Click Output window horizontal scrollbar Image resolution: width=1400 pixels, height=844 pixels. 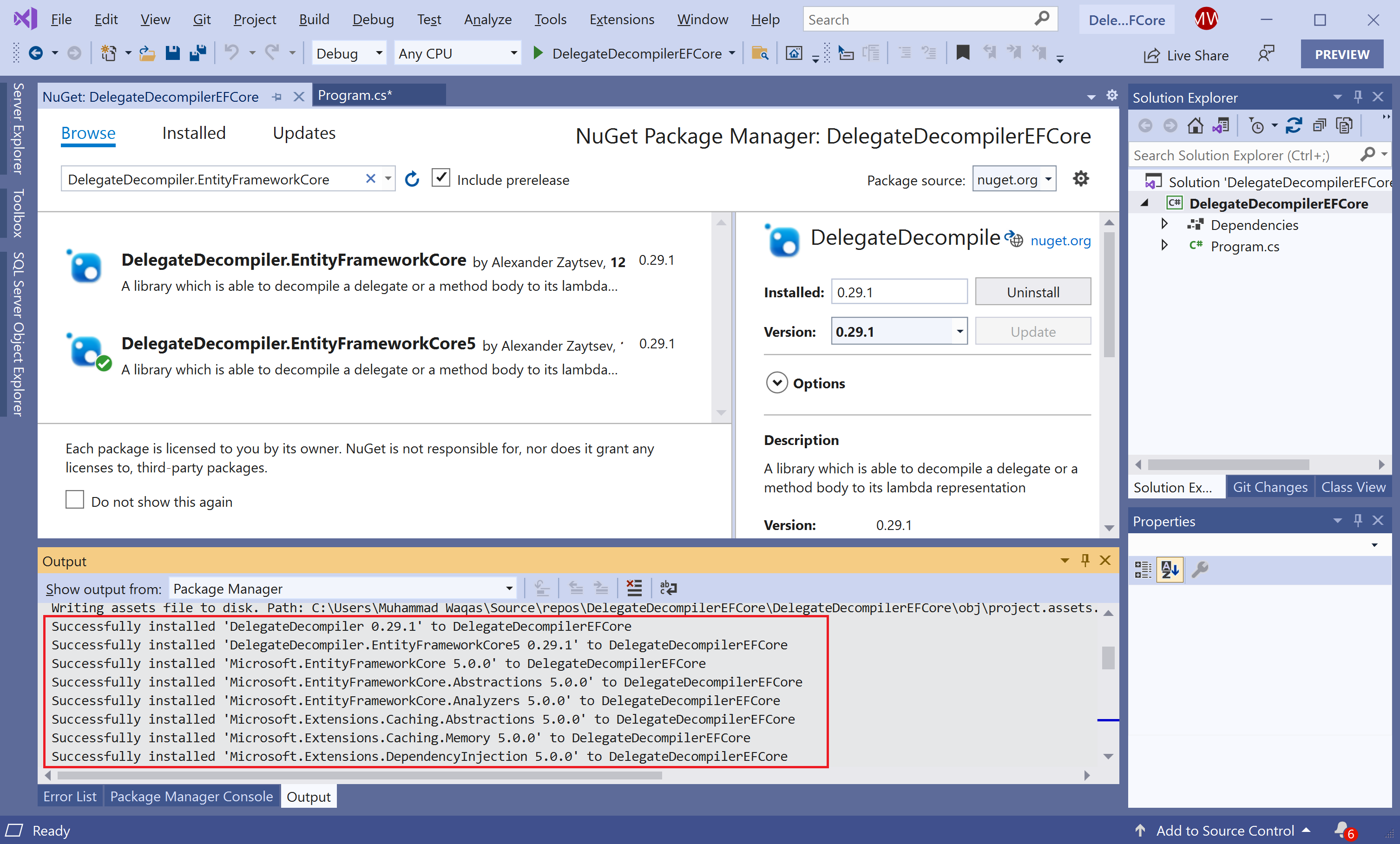coord(359,775)
